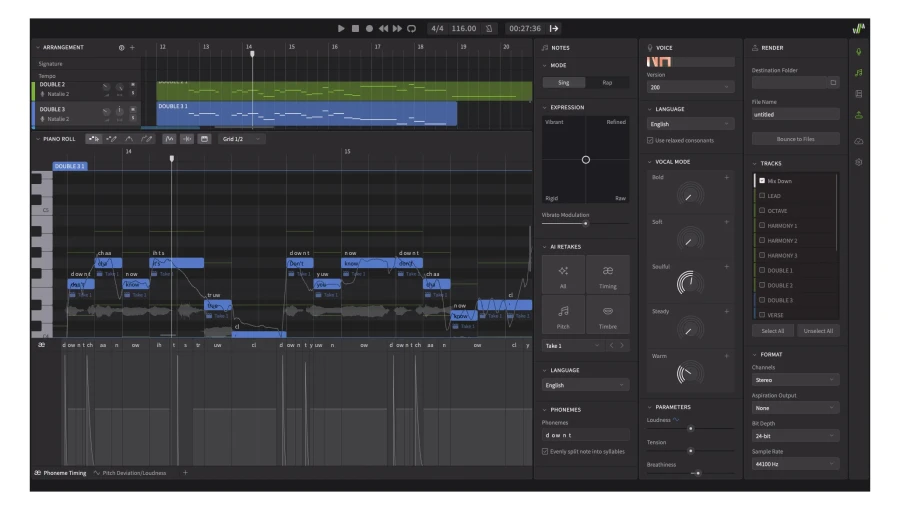
Task: Add a parameter panel tab with plus
Action: pos(185,473)
